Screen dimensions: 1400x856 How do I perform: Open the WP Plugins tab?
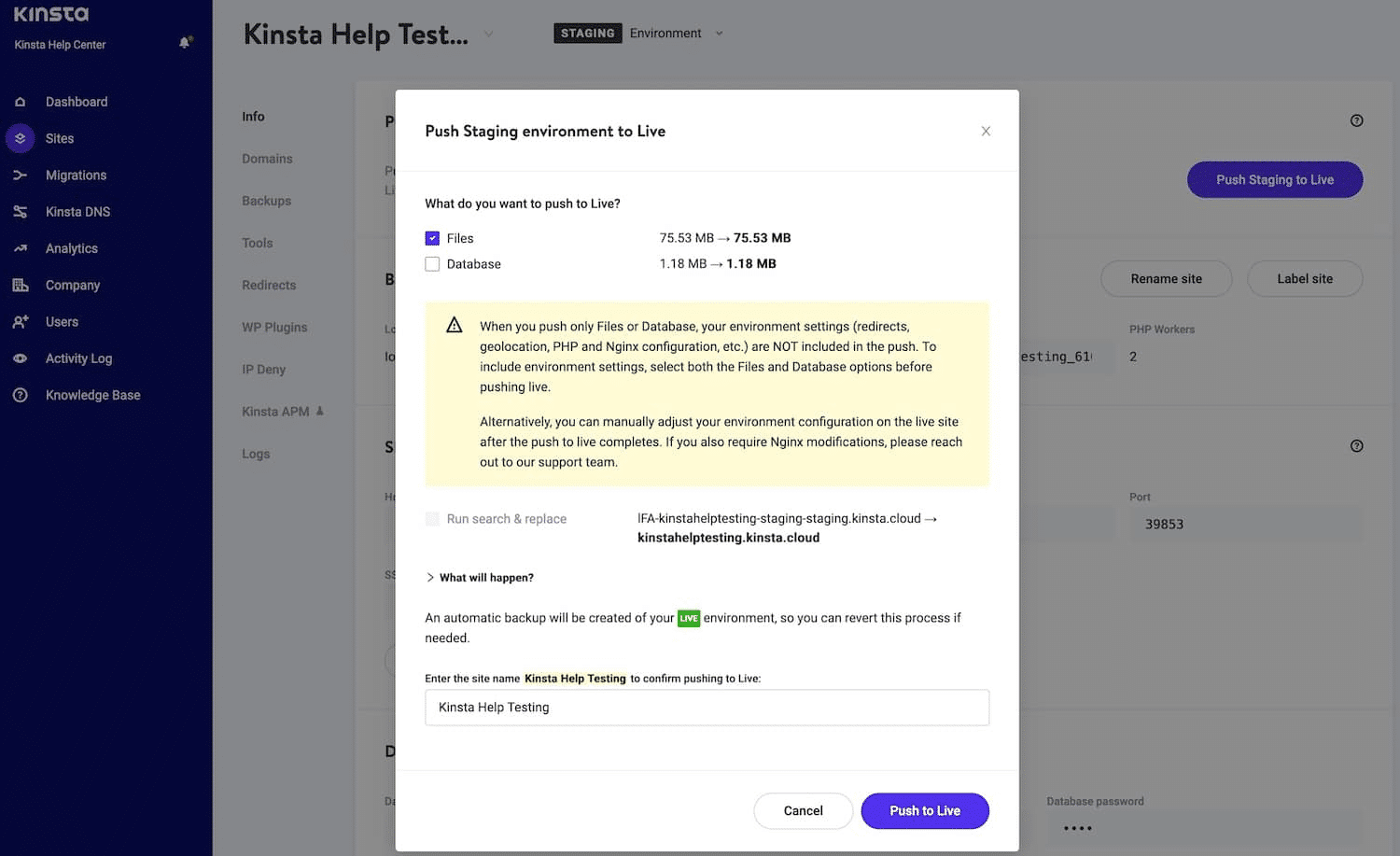273,327
